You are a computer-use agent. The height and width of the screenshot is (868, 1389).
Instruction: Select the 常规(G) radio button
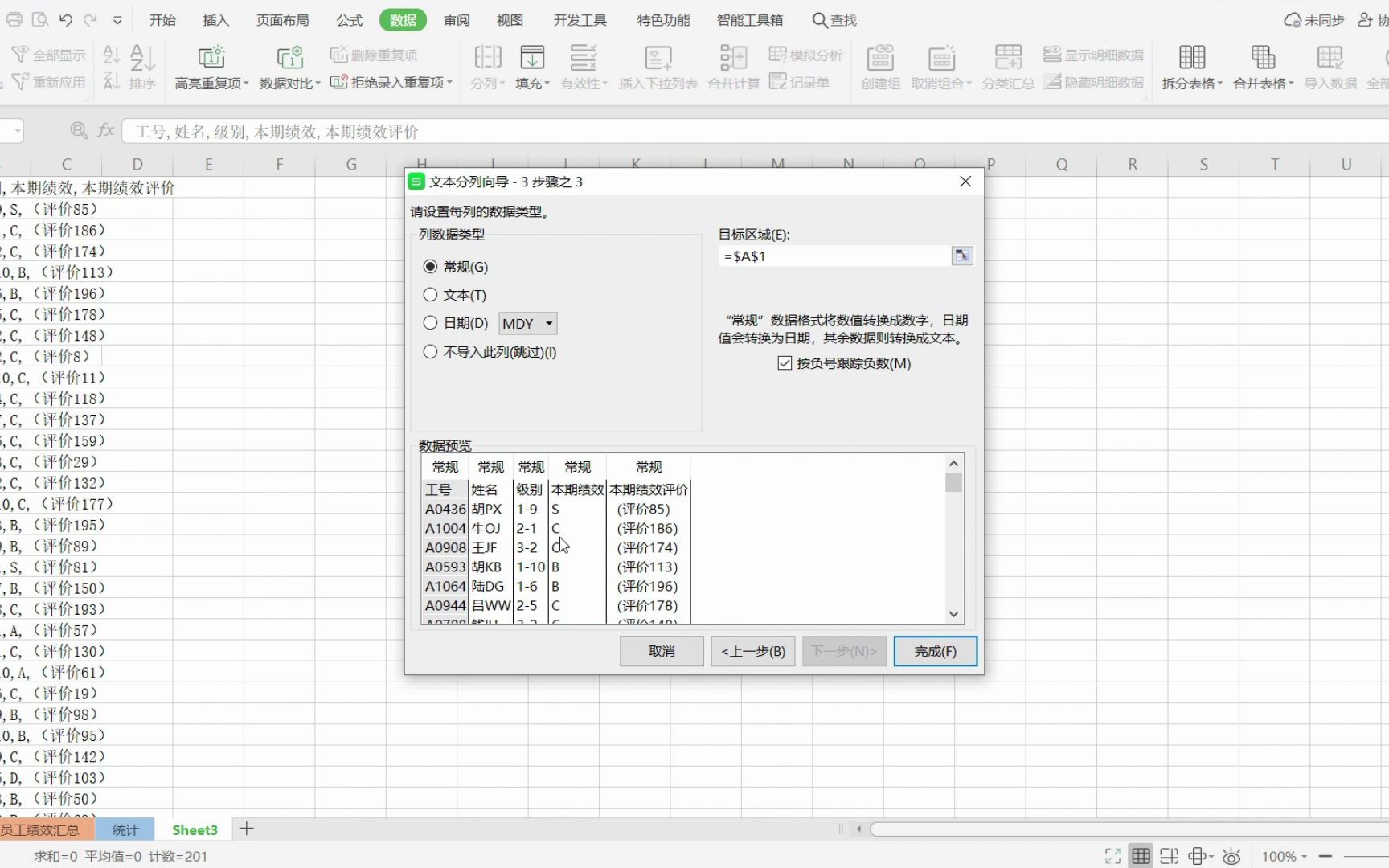pos(430,267)
